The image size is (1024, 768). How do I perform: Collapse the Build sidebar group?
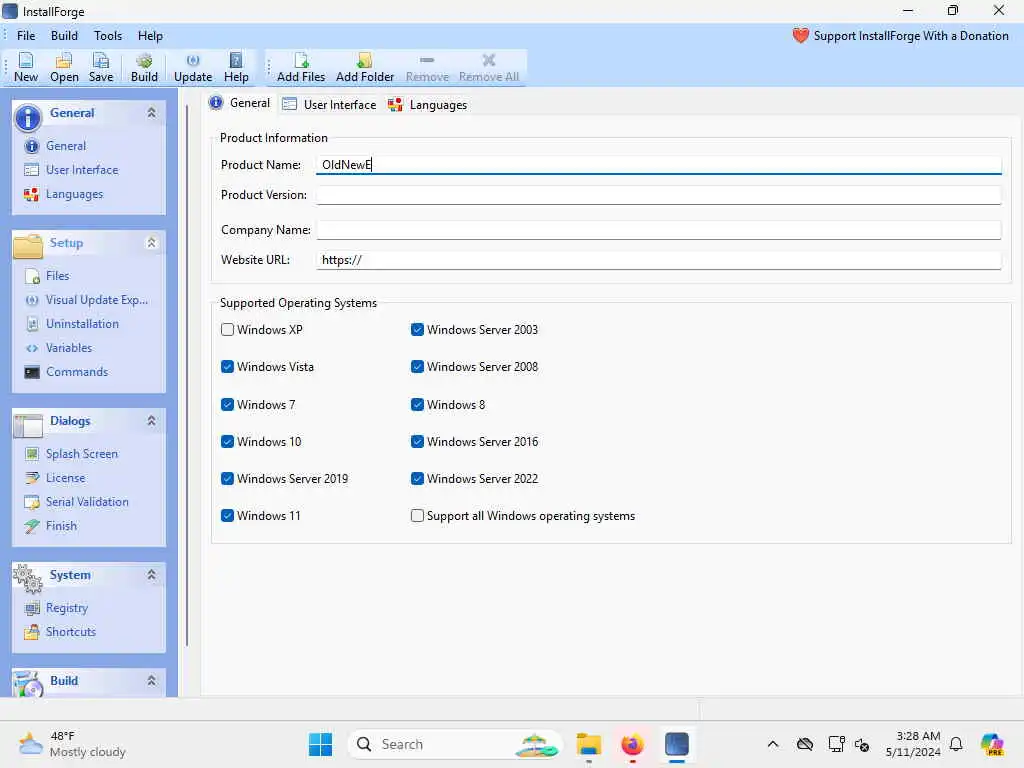(152, 680)
